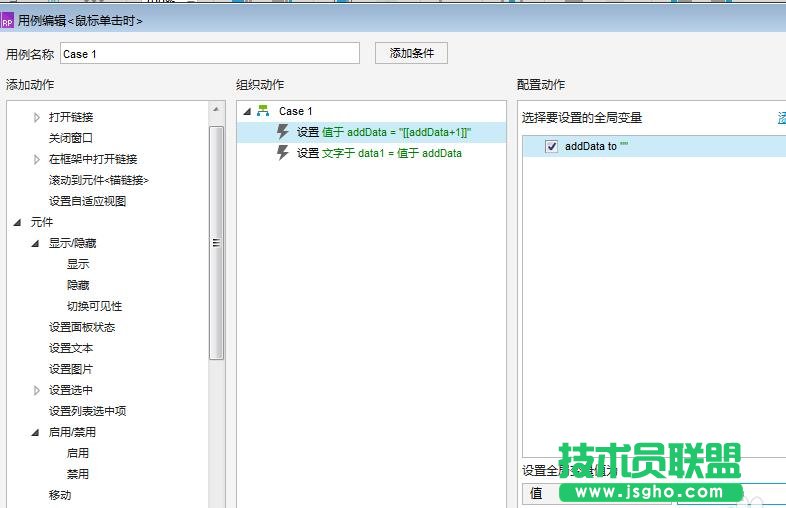786x508 pixels.
Task: Select the 打开链接 action
Action: 71,117
